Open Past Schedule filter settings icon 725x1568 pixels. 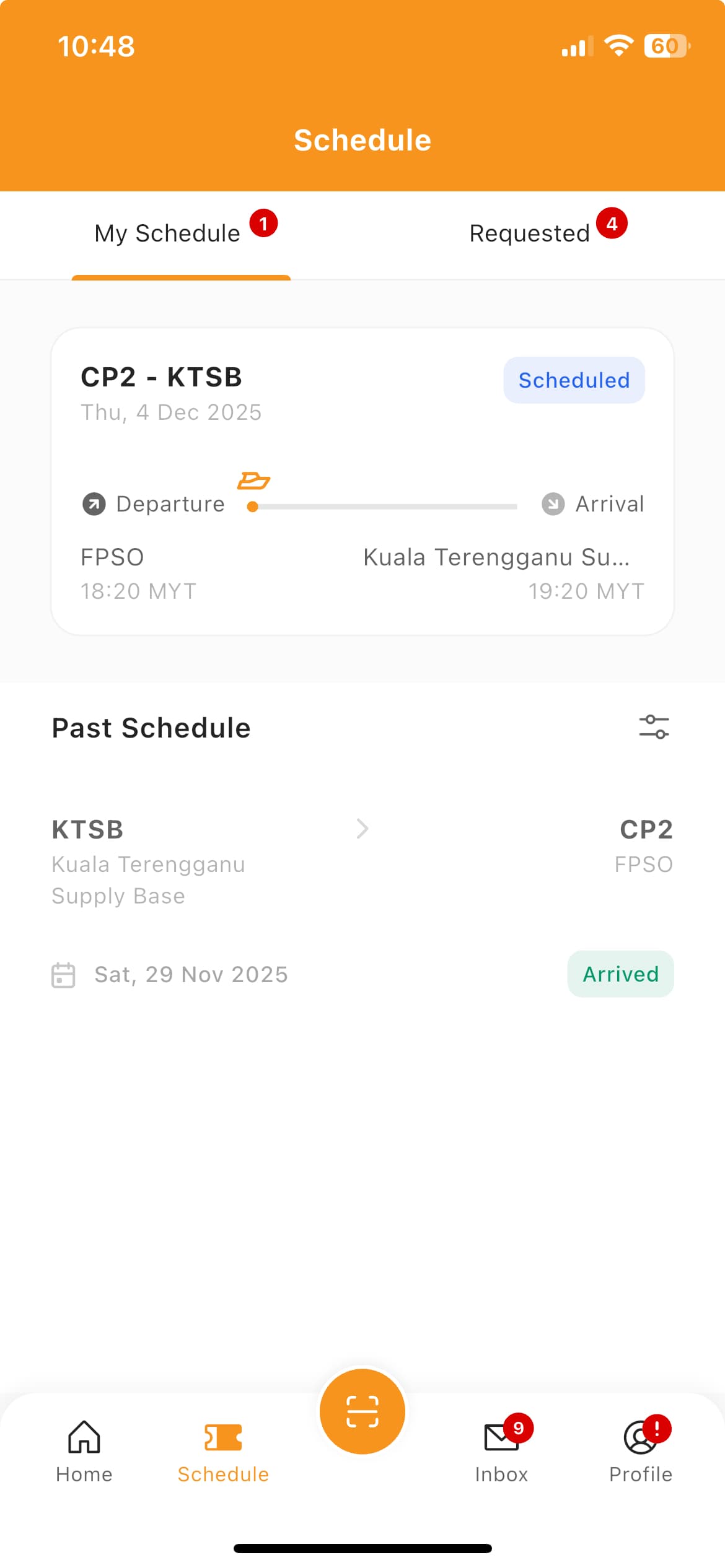coord(654,727)
